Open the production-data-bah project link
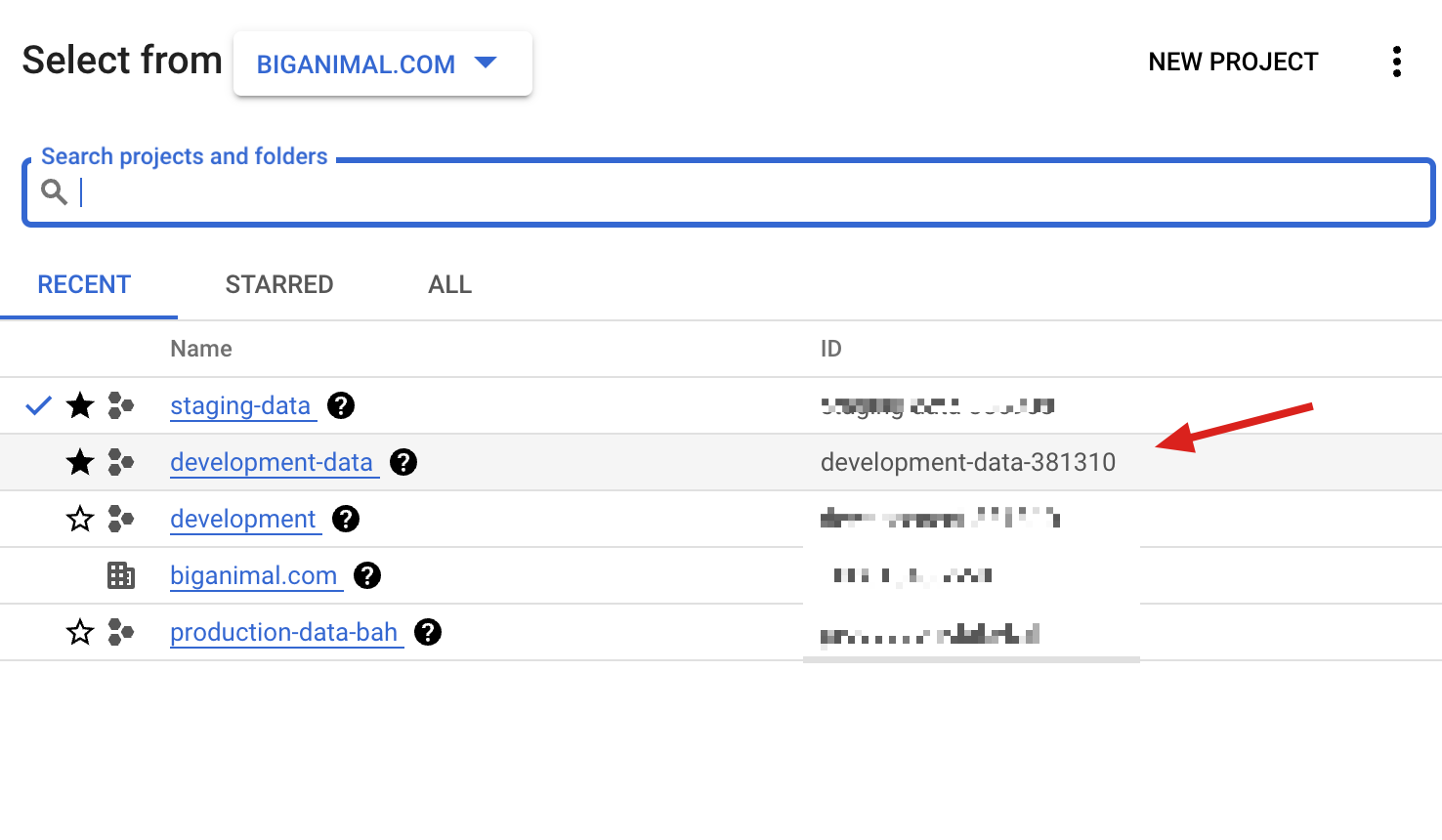1442x840 pixels. pos(284,632)
